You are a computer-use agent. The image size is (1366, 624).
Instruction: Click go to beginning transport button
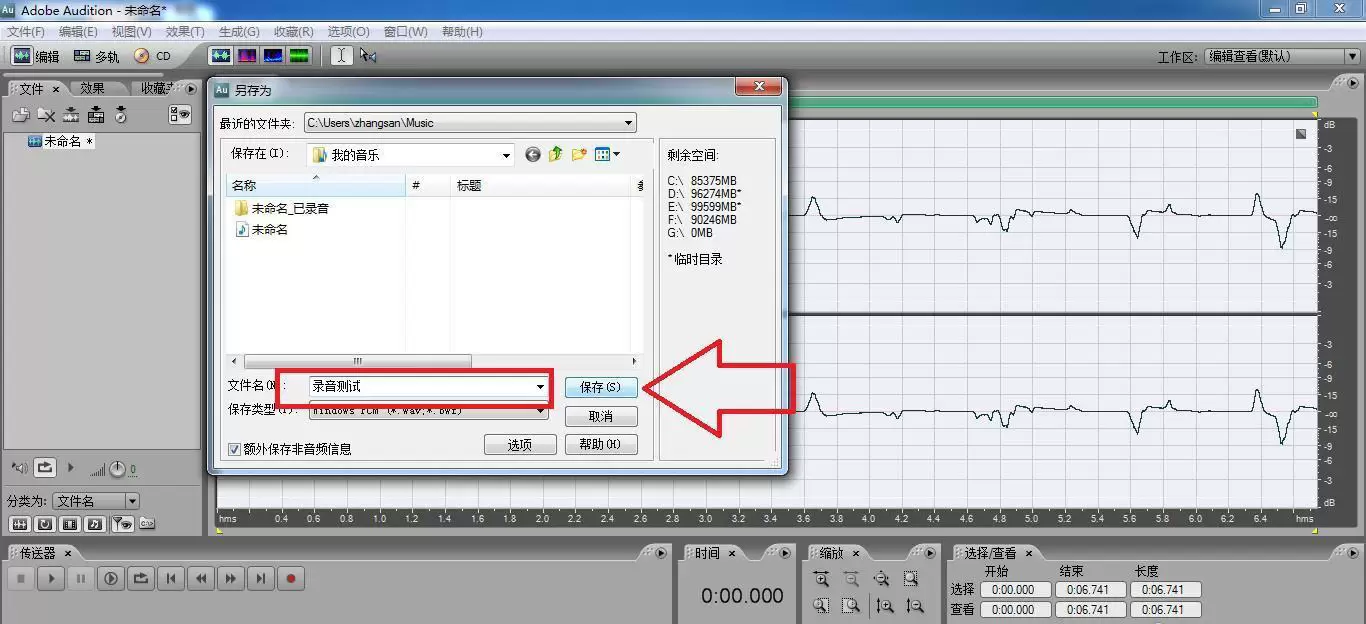(171, 578)
